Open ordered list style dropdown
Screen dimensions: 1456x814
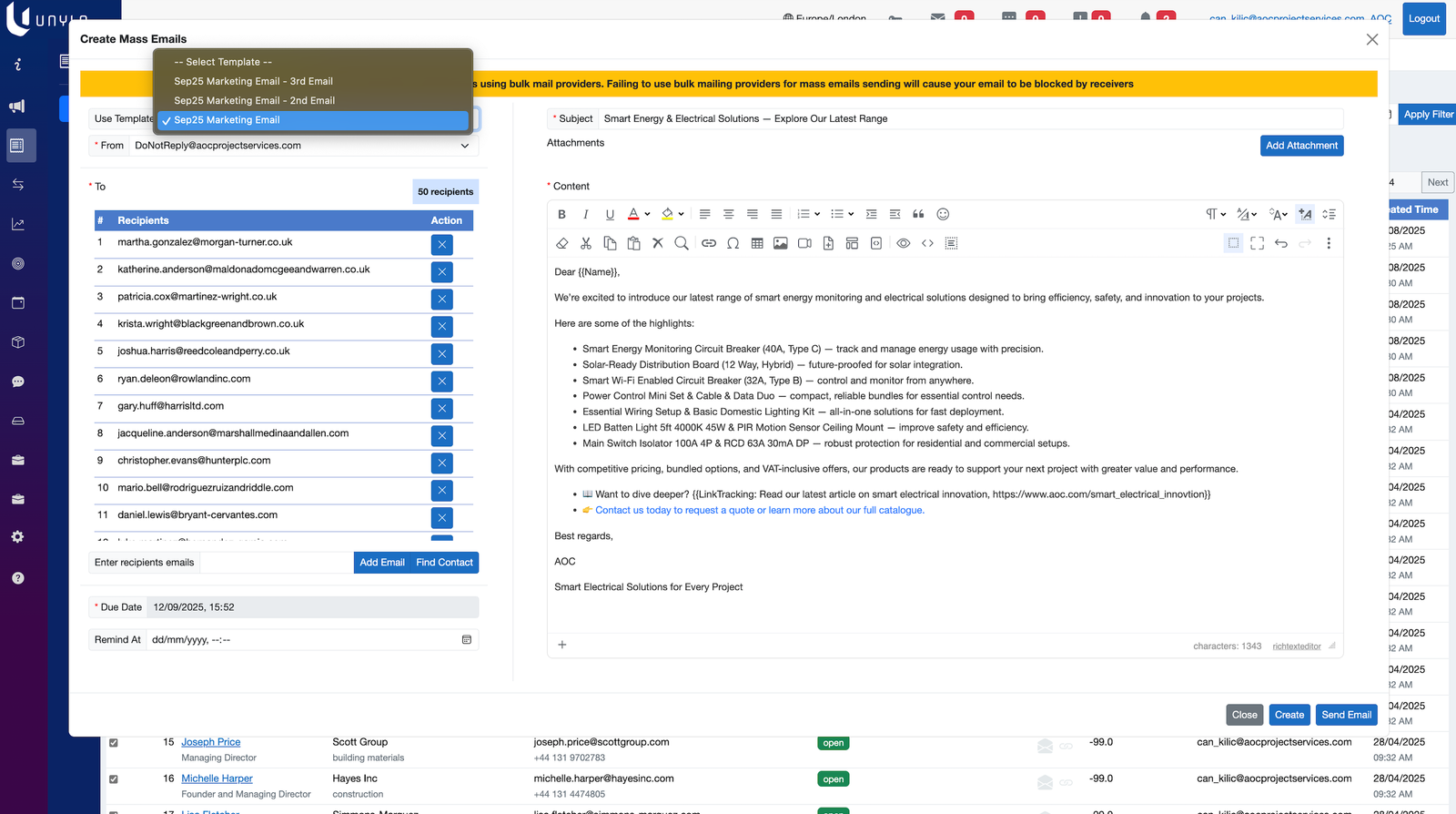click(x=817, y=215)
